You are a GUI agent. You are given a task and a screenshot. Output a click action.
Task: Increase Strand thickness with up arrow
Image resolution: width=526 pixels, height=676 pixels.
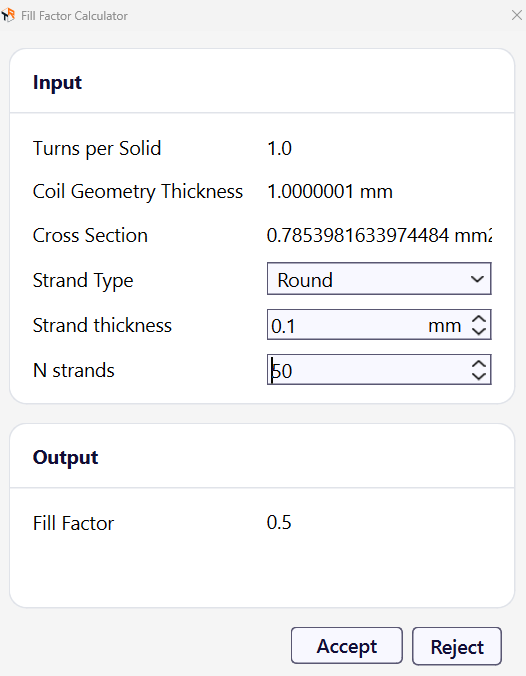(479, 319)
